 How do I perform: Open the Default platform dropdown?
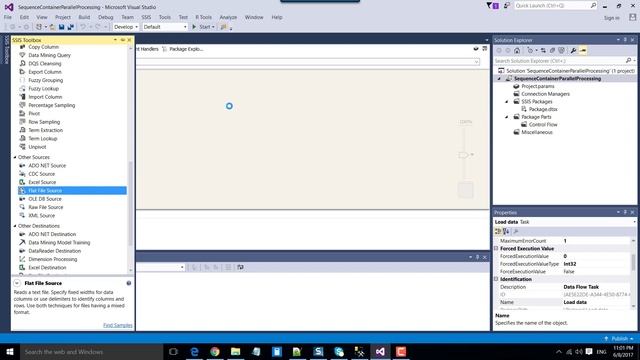(x=165, y=27)
